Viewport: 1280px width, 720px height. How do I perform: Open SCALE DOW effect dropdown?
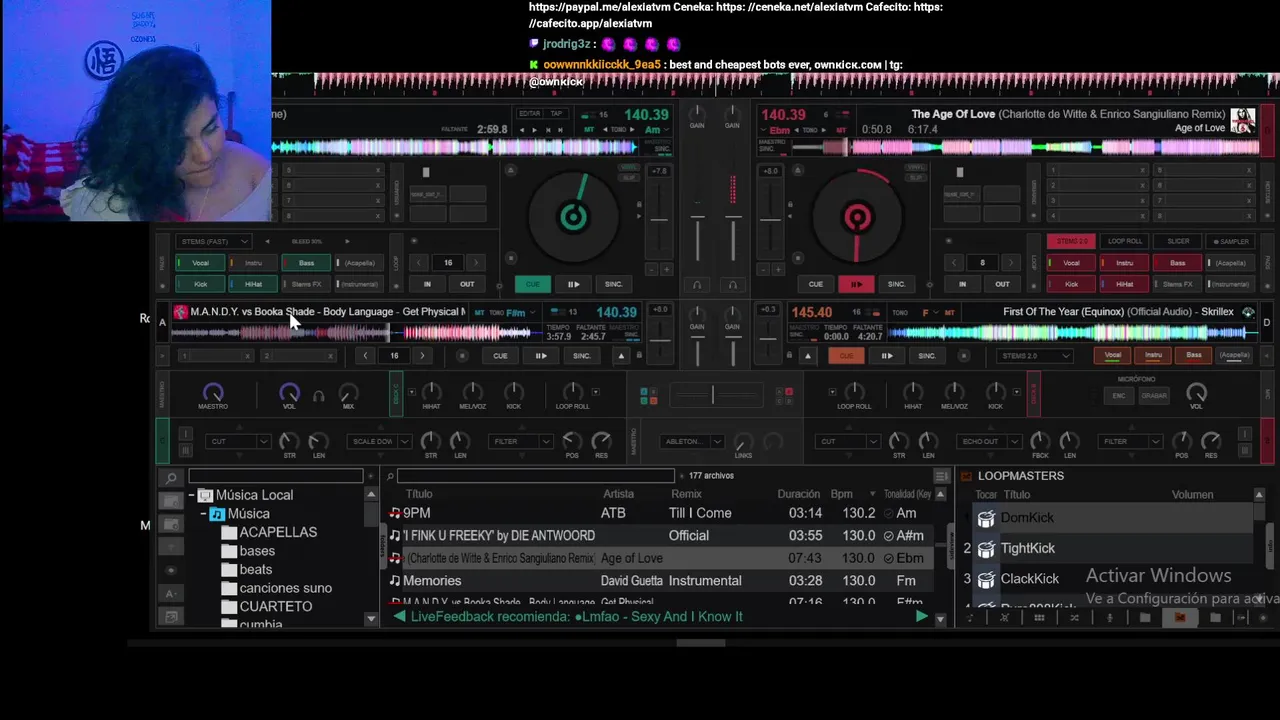click(379, 441)
